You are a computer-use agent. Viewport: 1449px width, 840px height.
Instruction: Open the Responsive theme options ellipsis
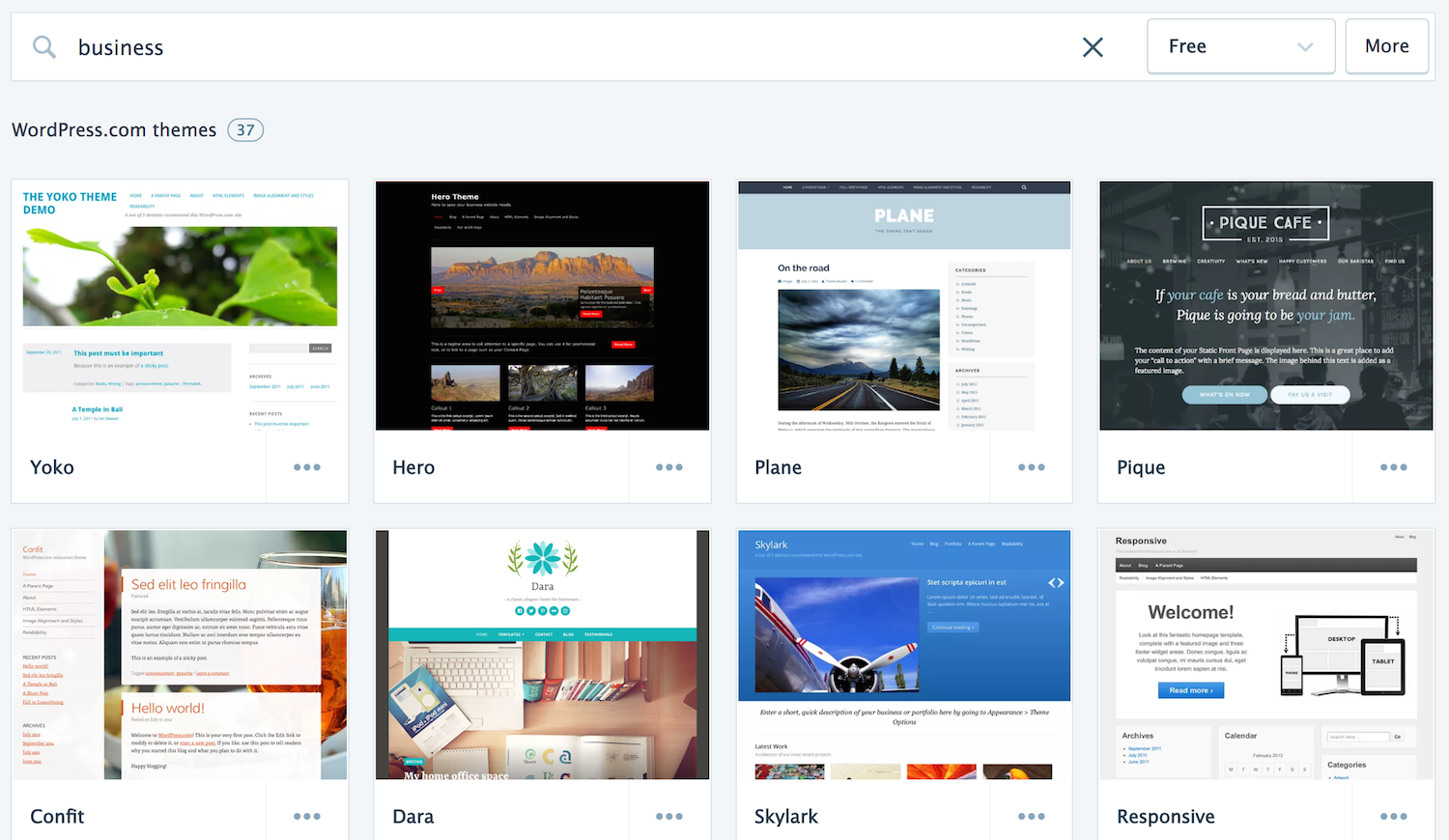tap(1393, 817)
